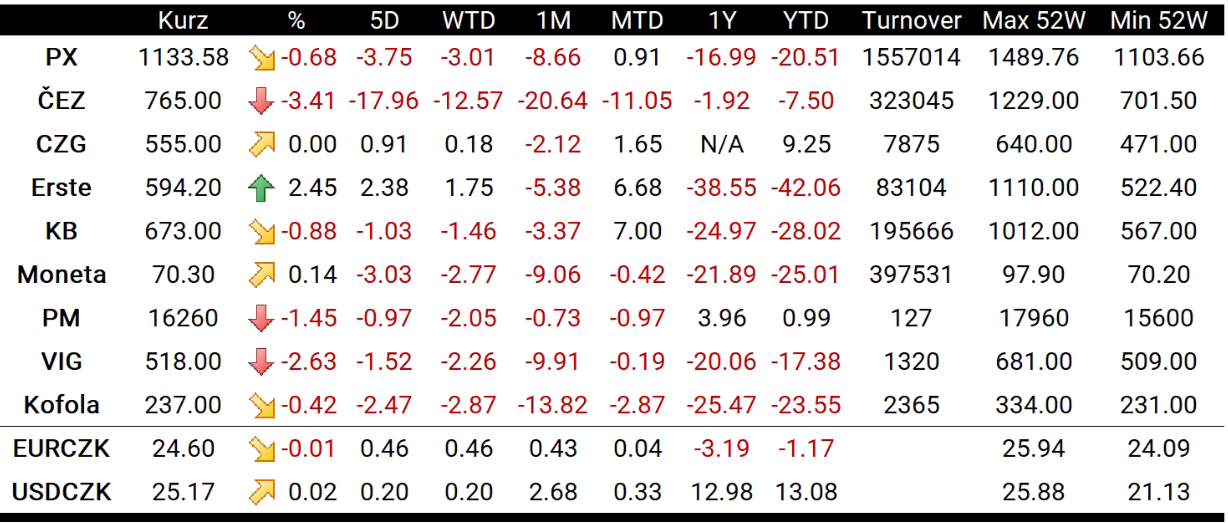Screen dimensions: 1228x523
Task: Click the trend arrow in EURCZK row
Action: pyautogui.click(x=262, y=449)
